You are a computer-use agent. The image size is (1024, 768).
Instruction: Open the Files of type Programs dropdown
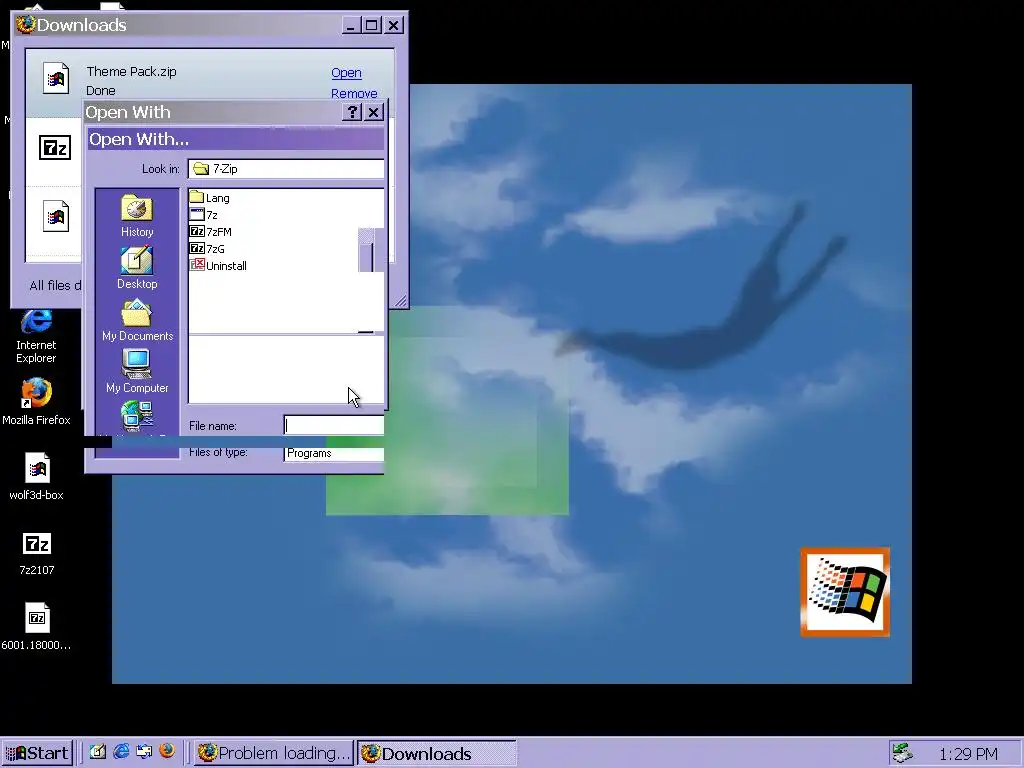pyautogui.click(x=334, y=453)
